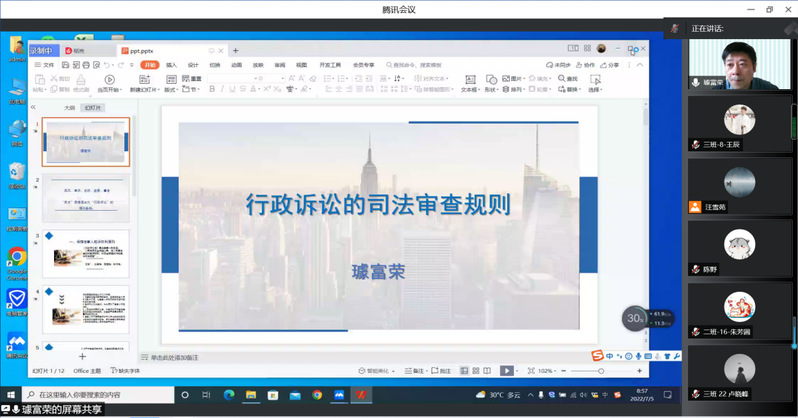
Task: Switch to the 大纲 outline view tab
Action: pyautogui.click(x=69, y=107)
